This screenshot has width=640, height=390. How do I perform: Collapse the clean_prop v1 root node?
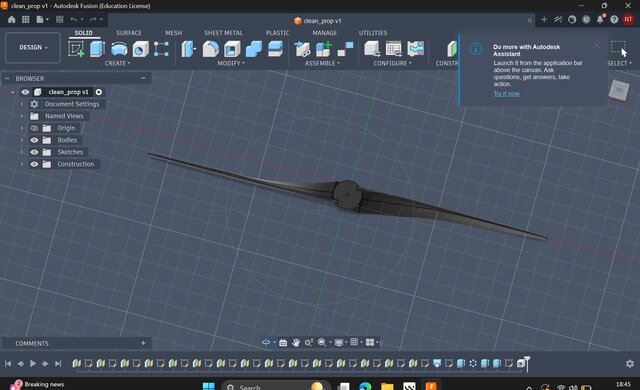(x=13, y=92)
